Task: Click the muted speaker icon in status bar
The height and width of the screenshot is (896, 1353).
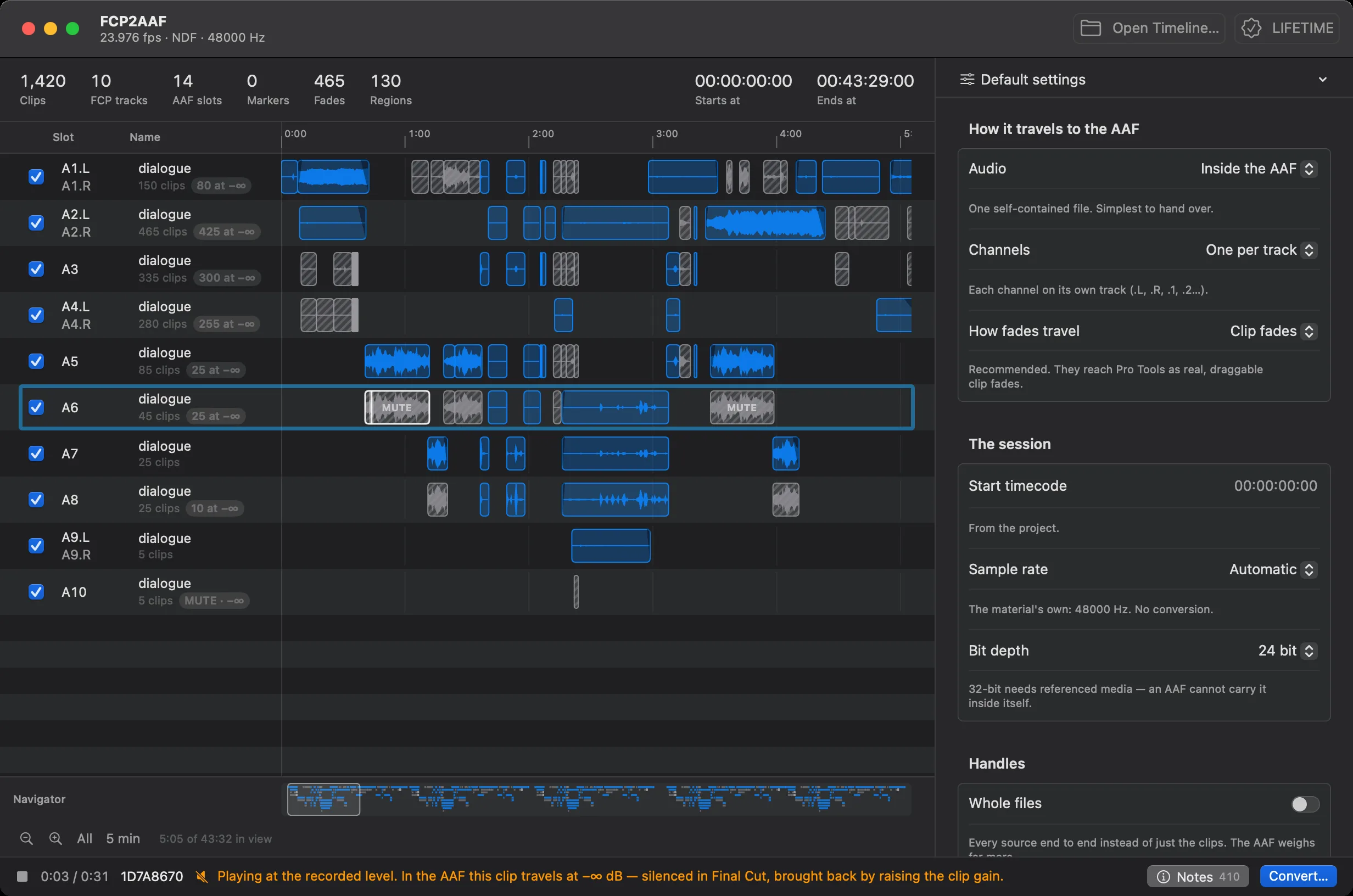Action: 202,876
